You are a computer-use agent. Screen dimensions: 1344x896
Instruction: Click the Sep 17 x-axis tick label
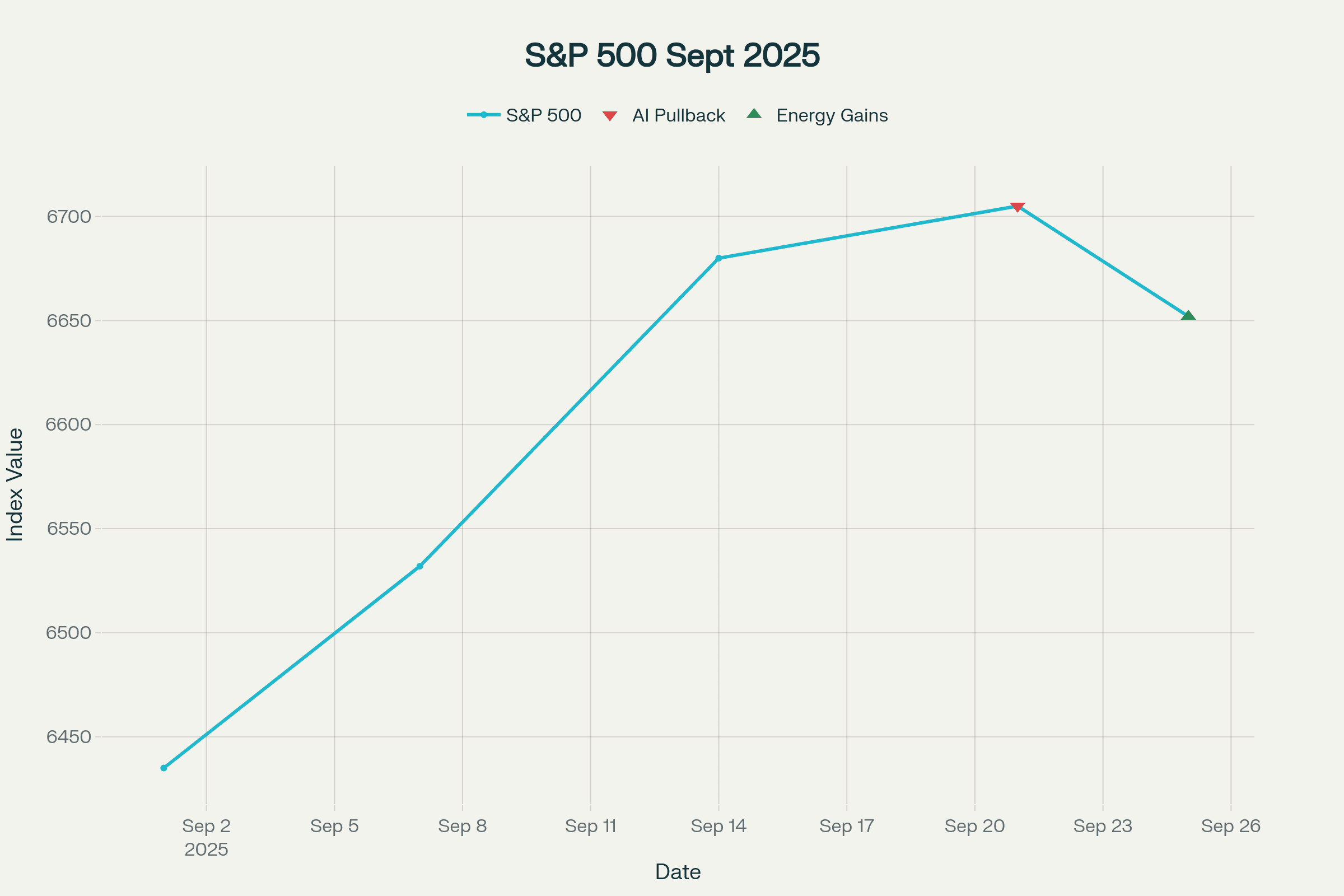pos(846,827)
